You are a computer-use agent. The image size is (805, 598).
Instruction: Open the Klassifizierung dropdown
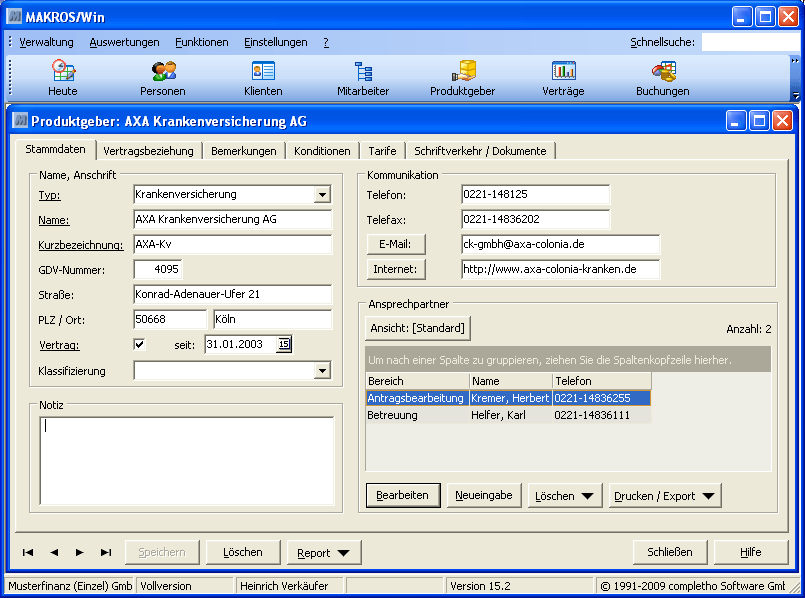pos(322,371)
